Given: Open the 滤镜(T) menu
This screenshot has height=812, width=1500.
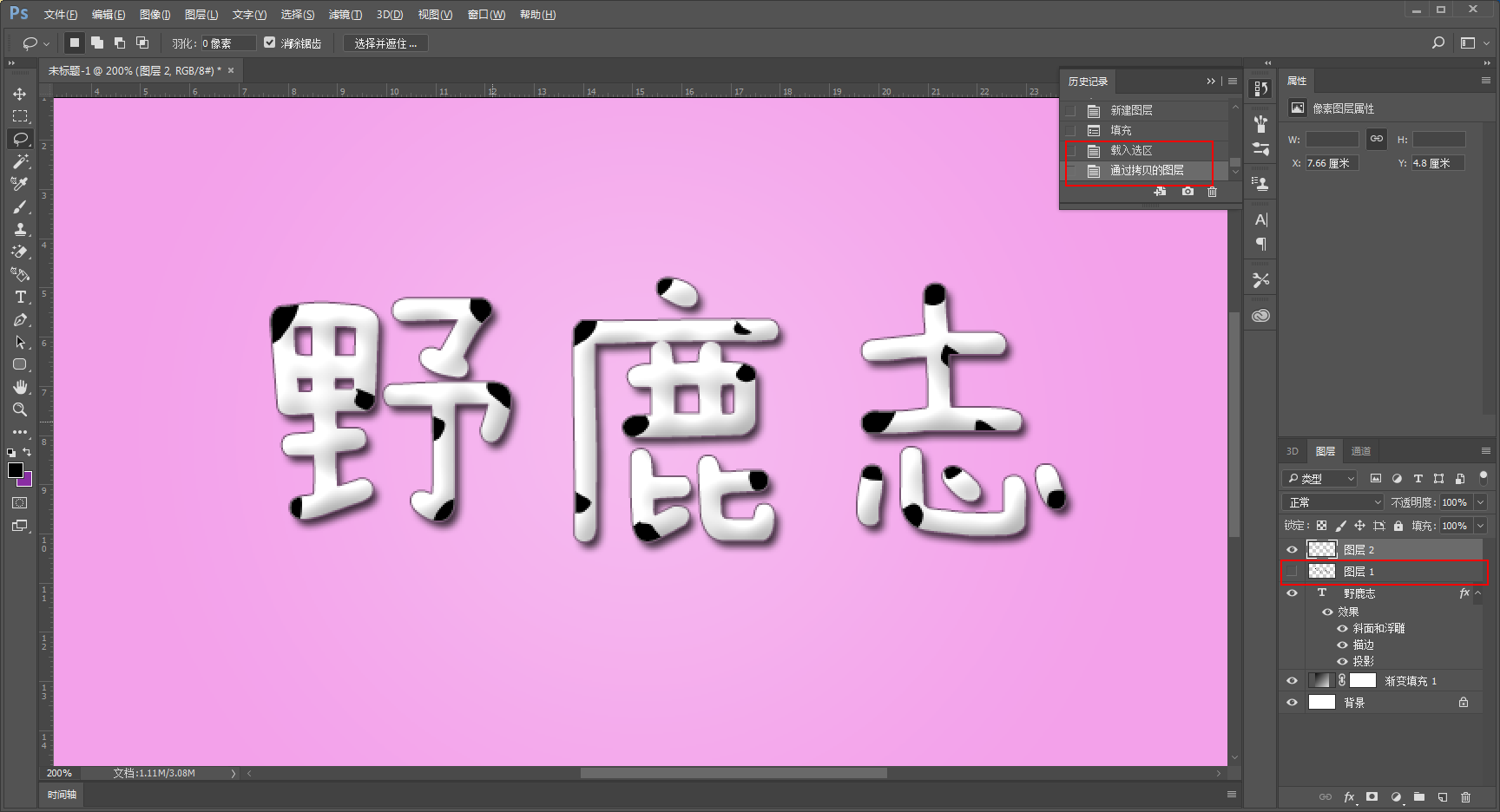Looking at the screenshot, I should [345, 15].
